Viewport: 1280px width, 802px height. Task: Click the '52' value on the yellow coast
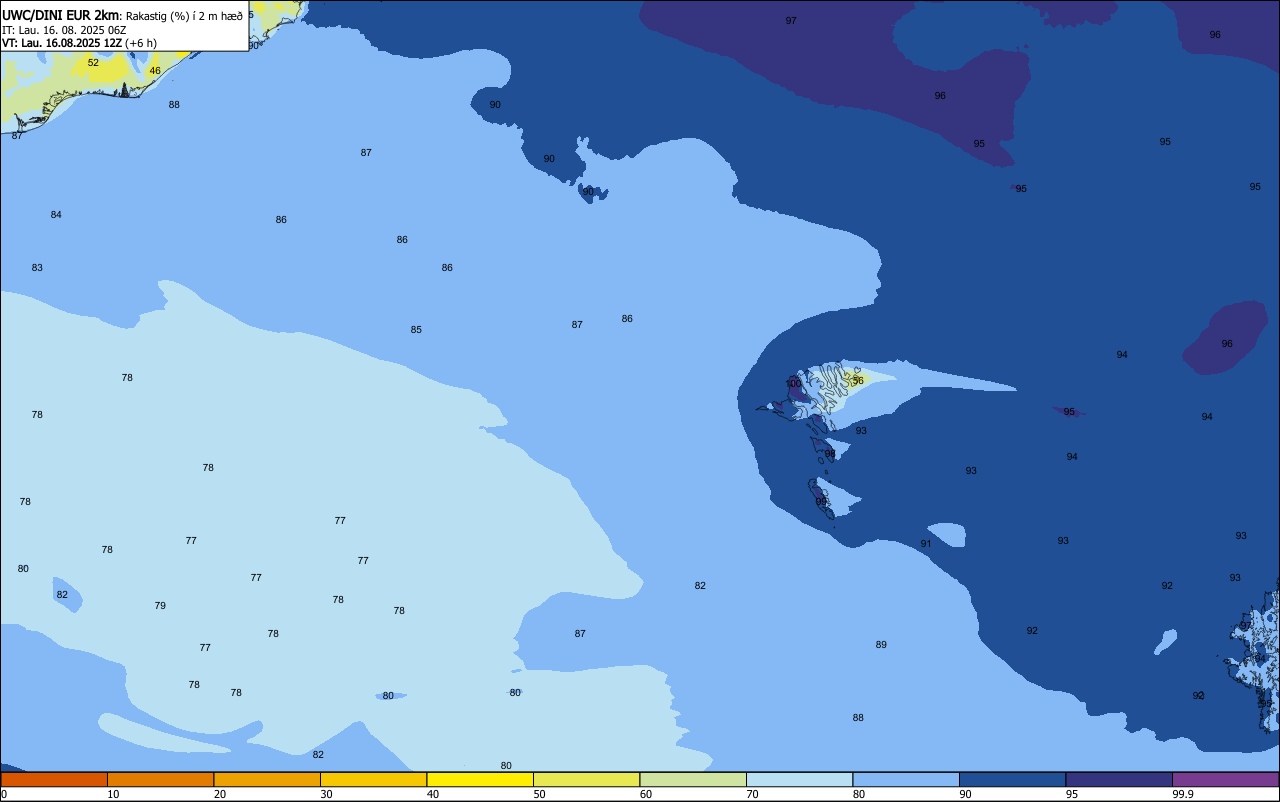[93, 63]
